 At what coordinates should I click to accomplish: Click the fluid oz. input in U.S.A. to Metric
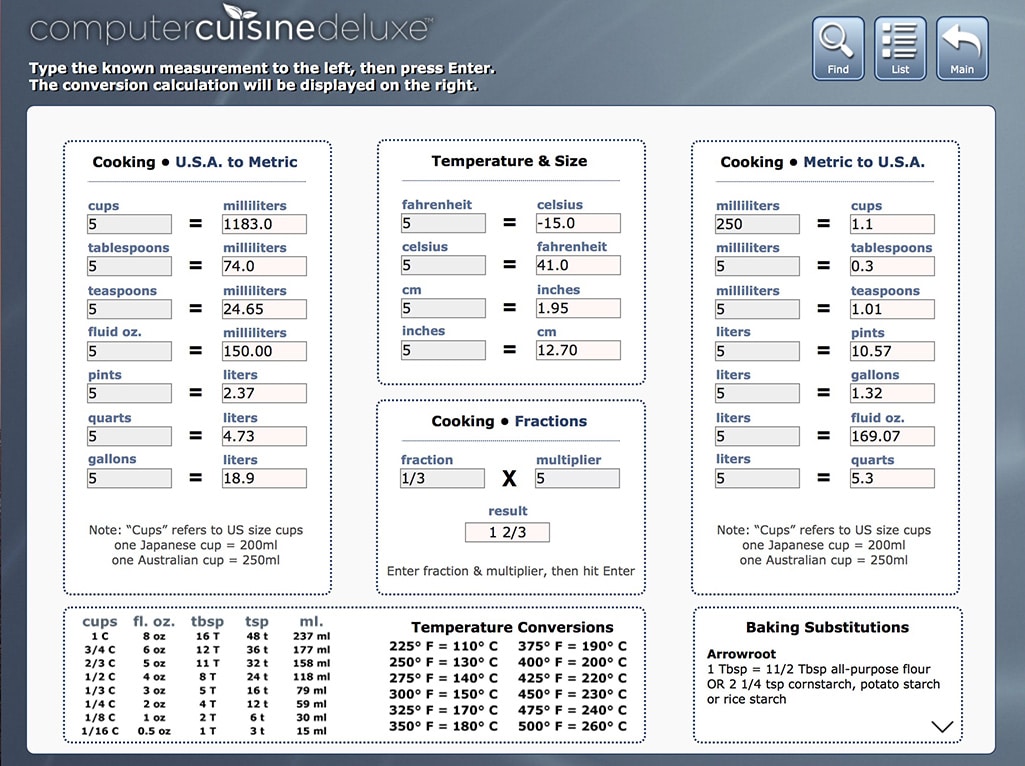pyautogui.click(x=129, y=351)
